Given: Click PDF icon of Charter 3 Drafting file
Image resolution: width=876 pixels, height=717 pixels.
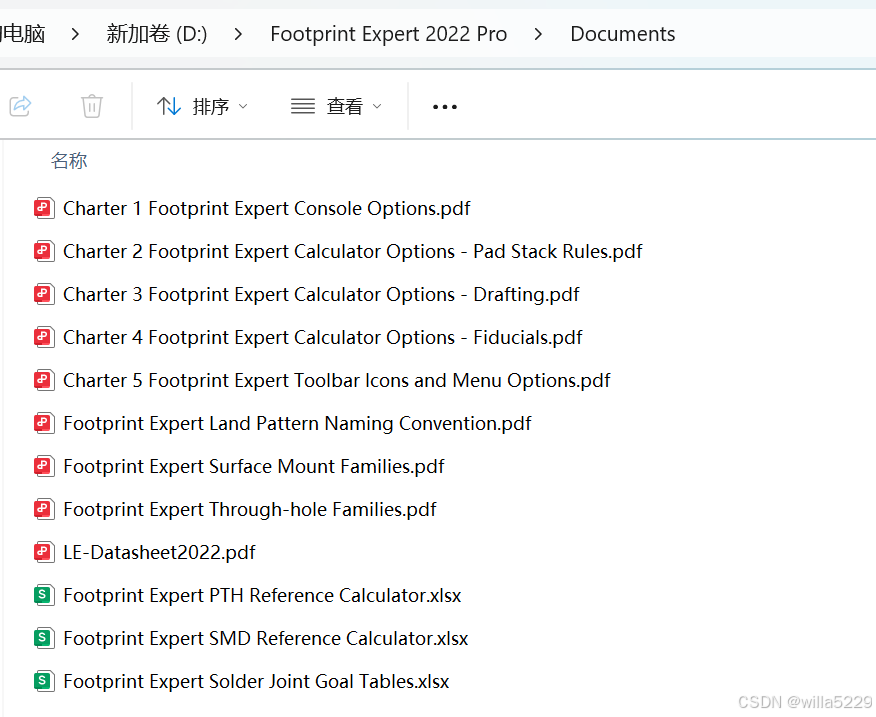Looking at the screenshot, I should (44, 295).
